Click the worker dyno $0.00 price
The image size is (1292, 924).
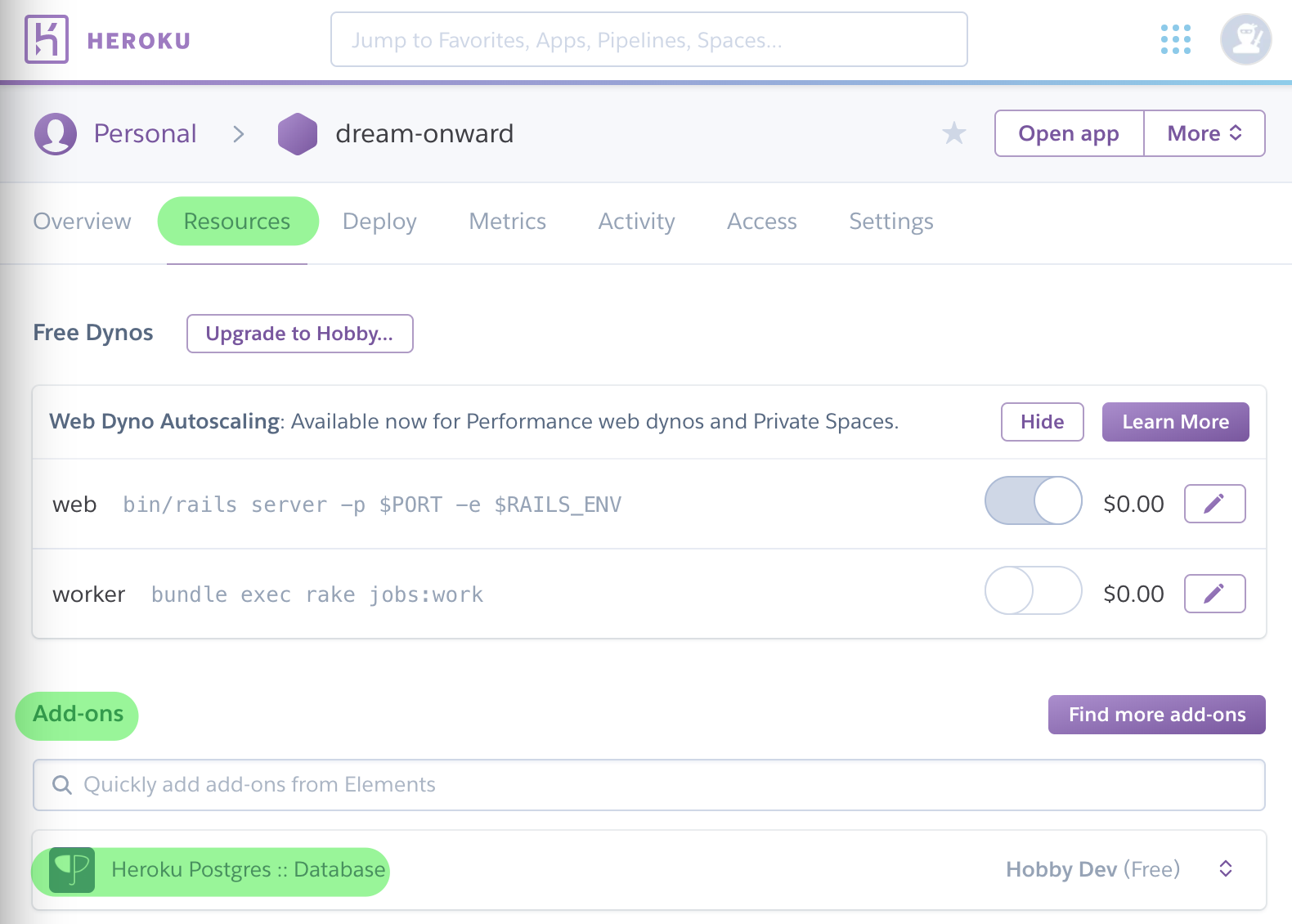click(x=1133, y=594)
